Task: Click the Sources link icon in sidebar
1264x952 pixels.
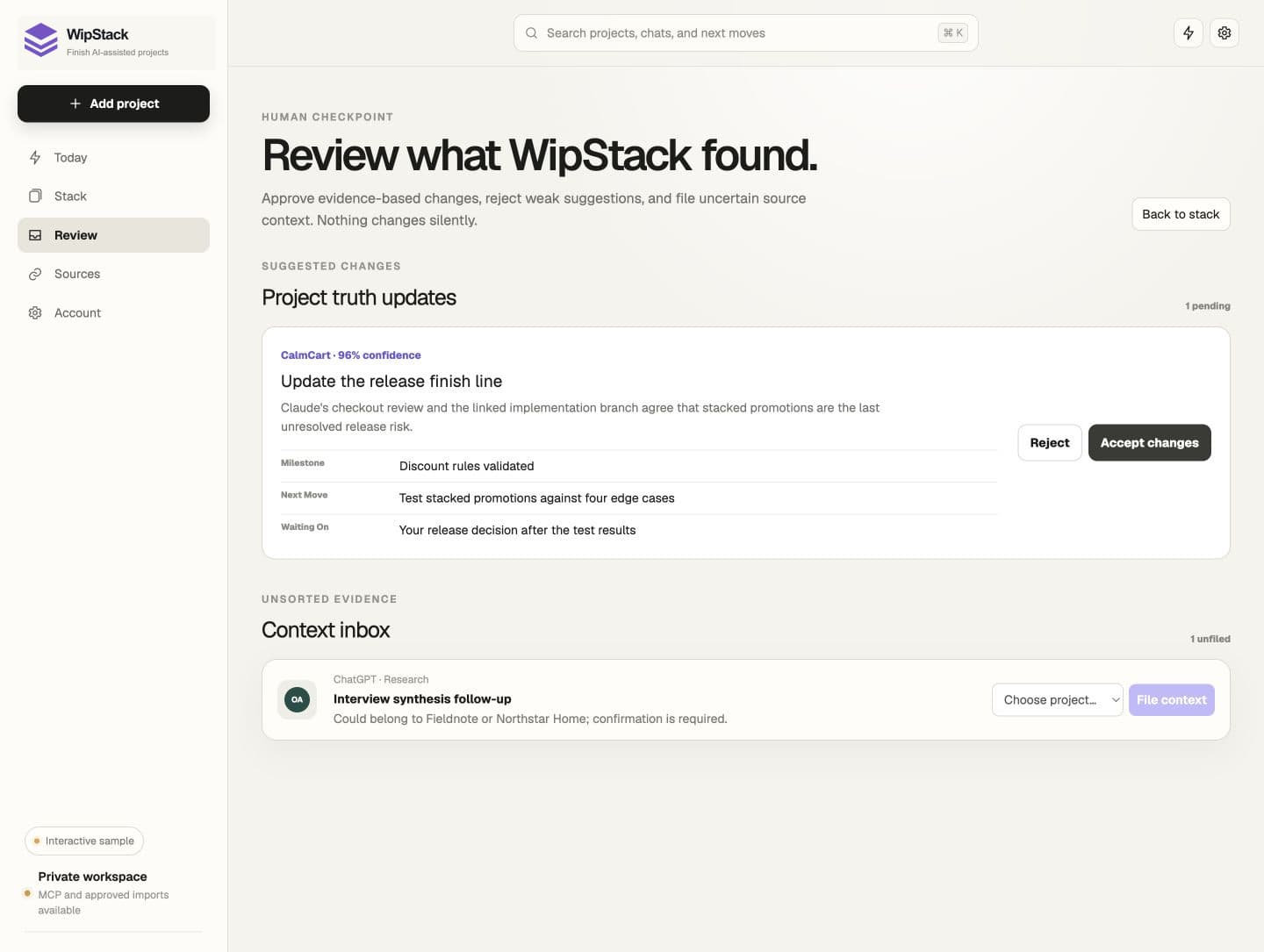Action: click(35, 274)
